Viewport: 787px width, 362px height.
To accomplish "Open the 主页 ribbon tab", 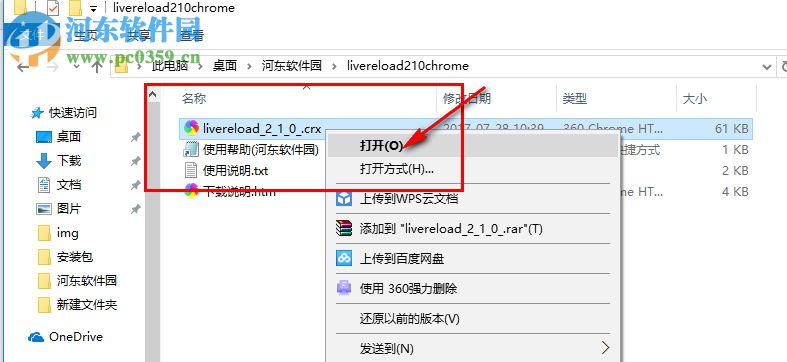I will 86,36.
